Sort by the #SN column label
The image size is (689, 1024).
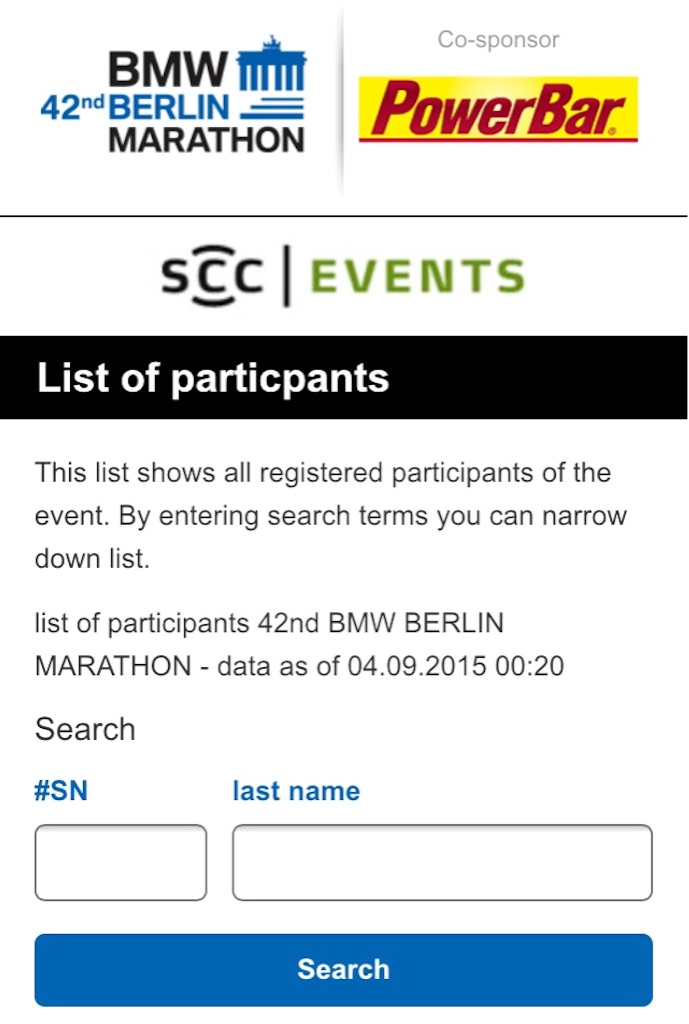click(61, 791)
